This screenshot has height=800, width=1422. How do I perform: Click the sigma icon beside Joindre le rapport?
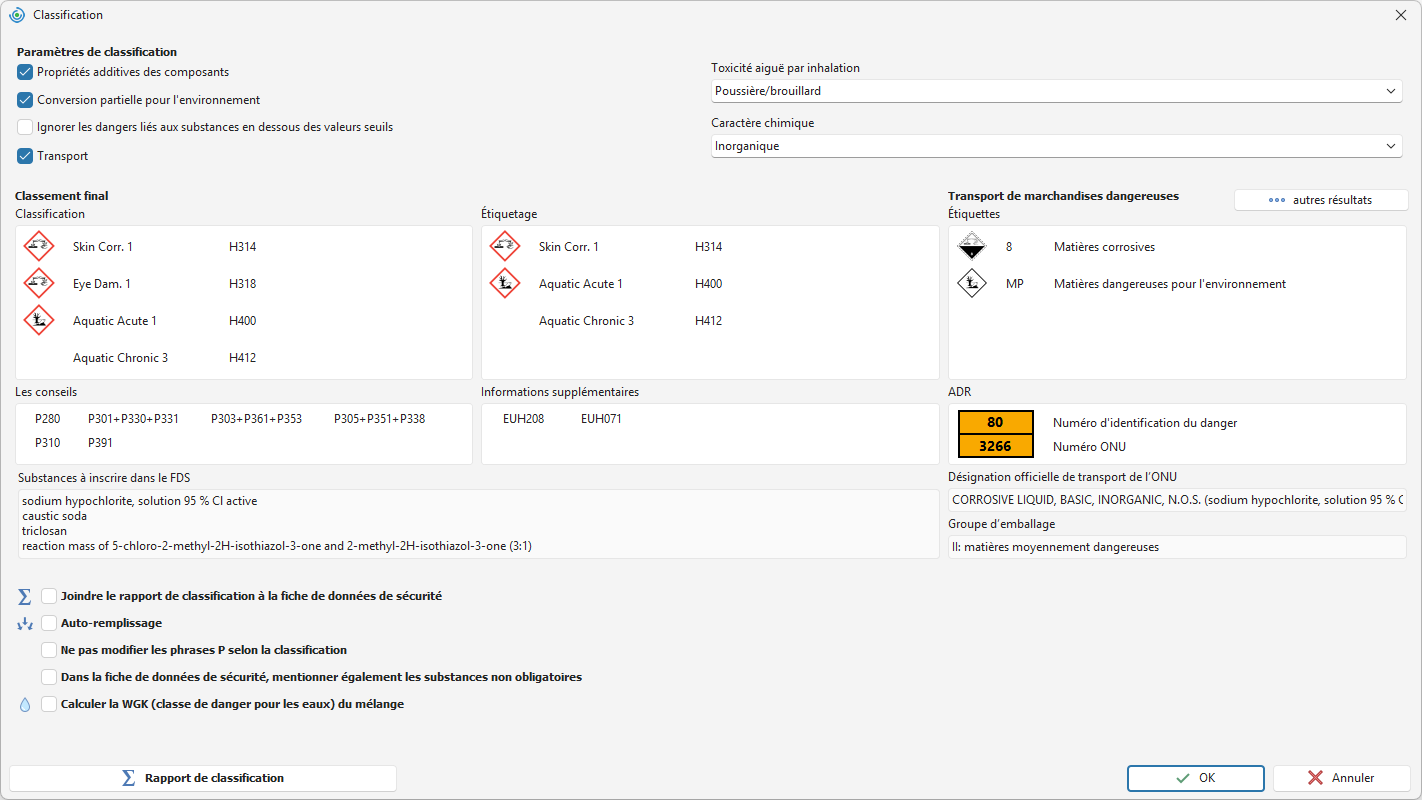point(25,597)
